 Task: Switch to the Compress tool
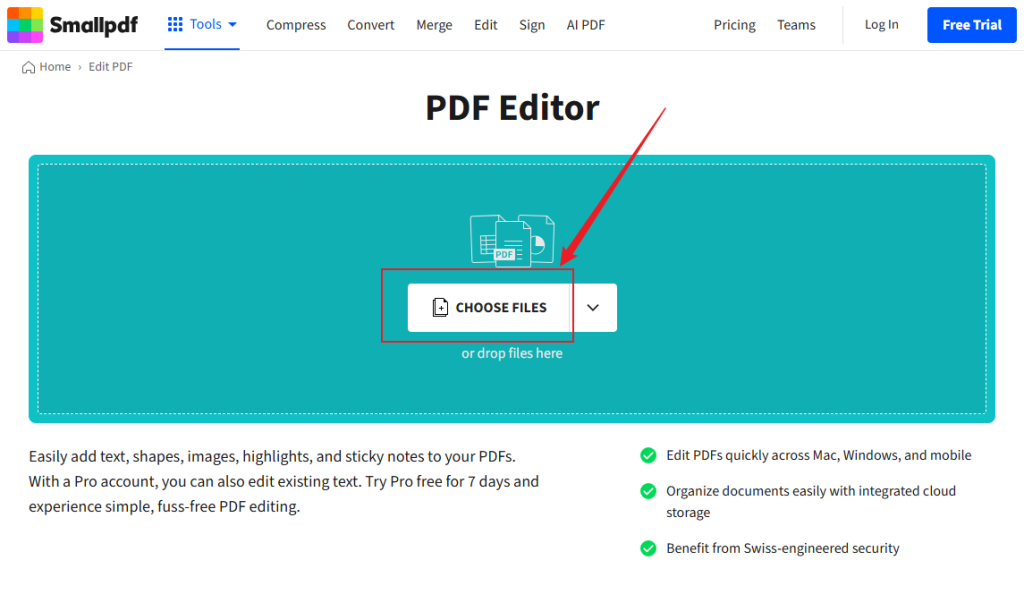[x=296, y=24]
